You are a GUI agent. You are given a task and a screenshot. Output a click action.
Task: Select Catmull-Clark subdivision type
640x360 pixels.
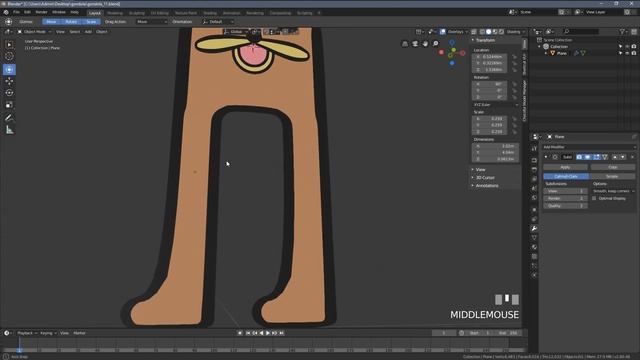[566, 176]
